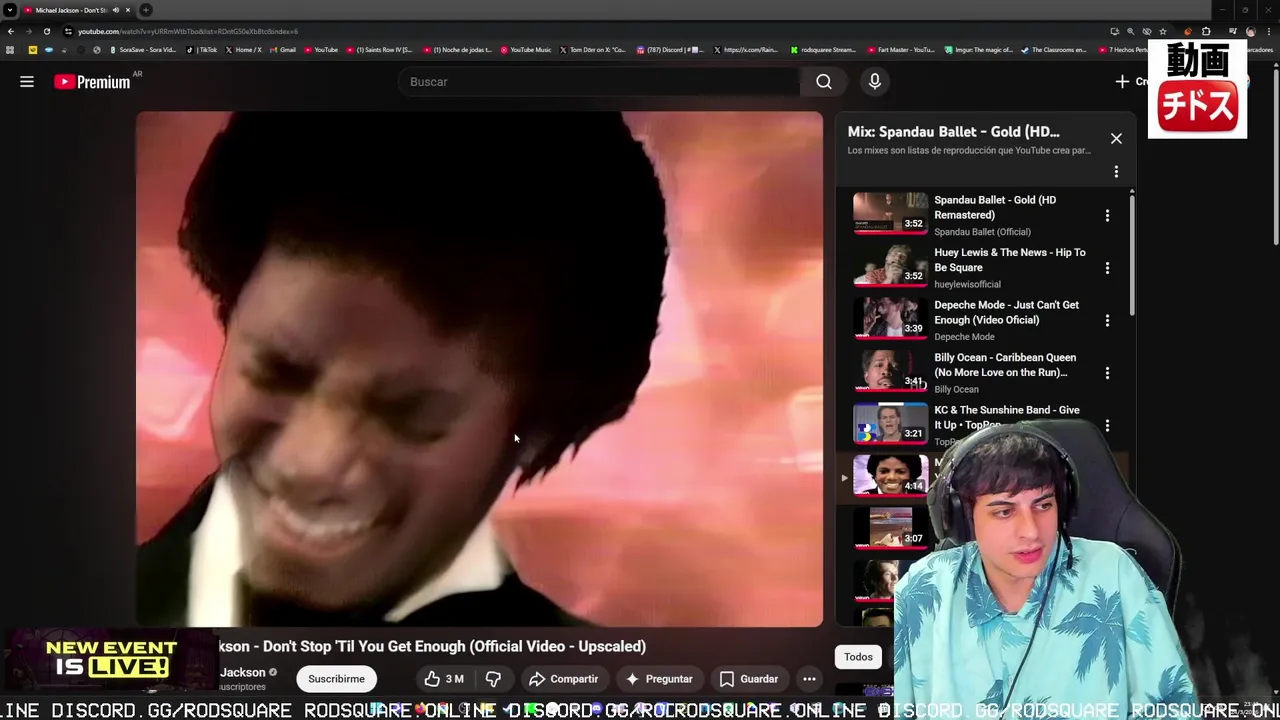
Task: Go back in browser history
Action: (11, 31)
